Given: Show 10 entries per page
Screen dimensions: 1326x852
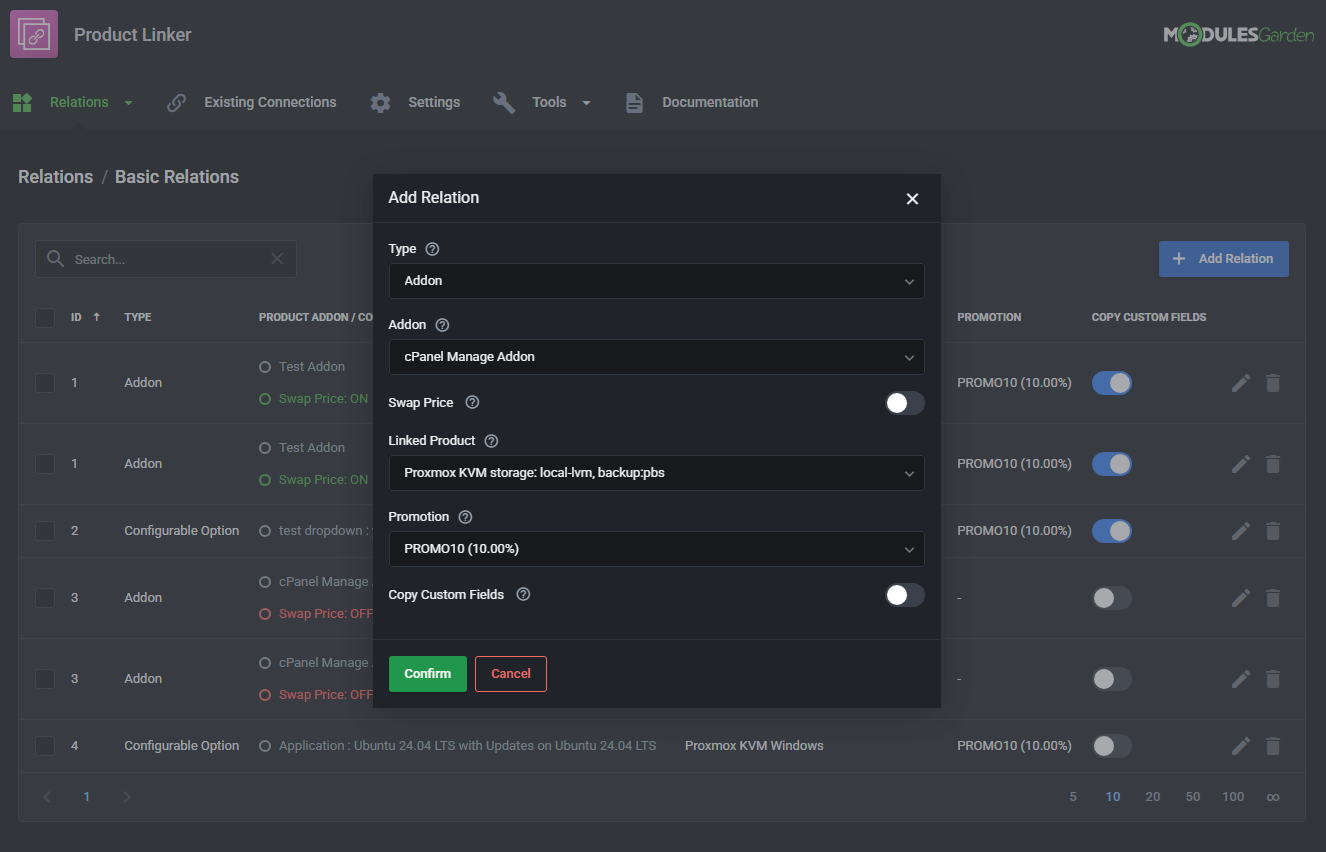Looking at the screenshot, I should pyautogui.click(x=1113, y=797).
